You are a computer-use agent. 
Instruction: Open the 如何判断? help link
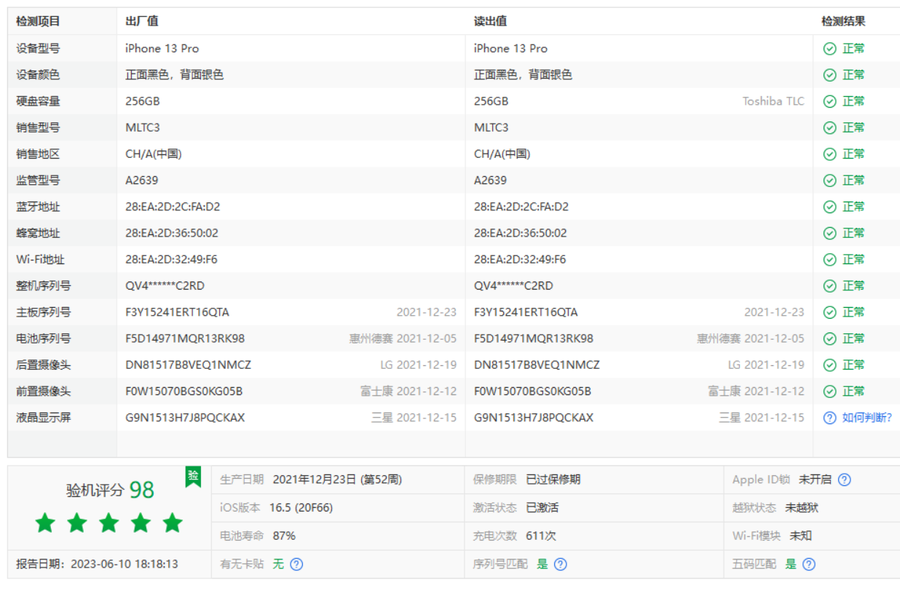pyautogui.click(x=867, y=418)
